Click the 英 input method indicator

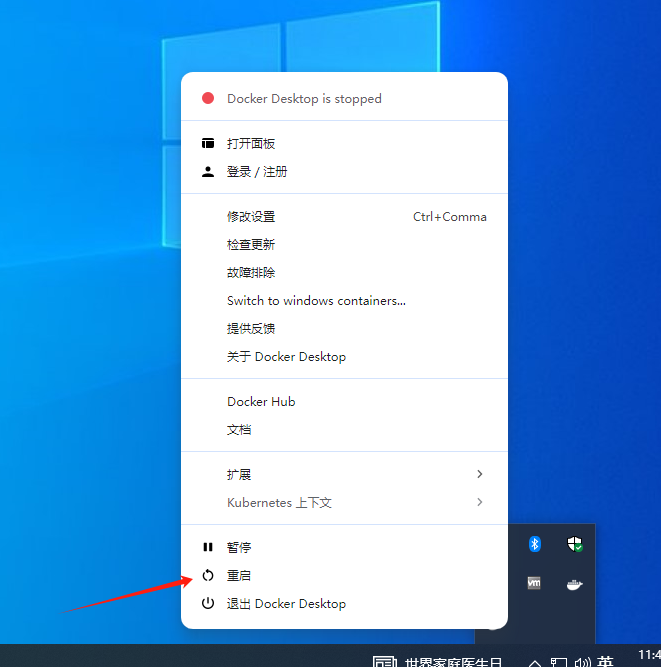(x=605, y=661)
